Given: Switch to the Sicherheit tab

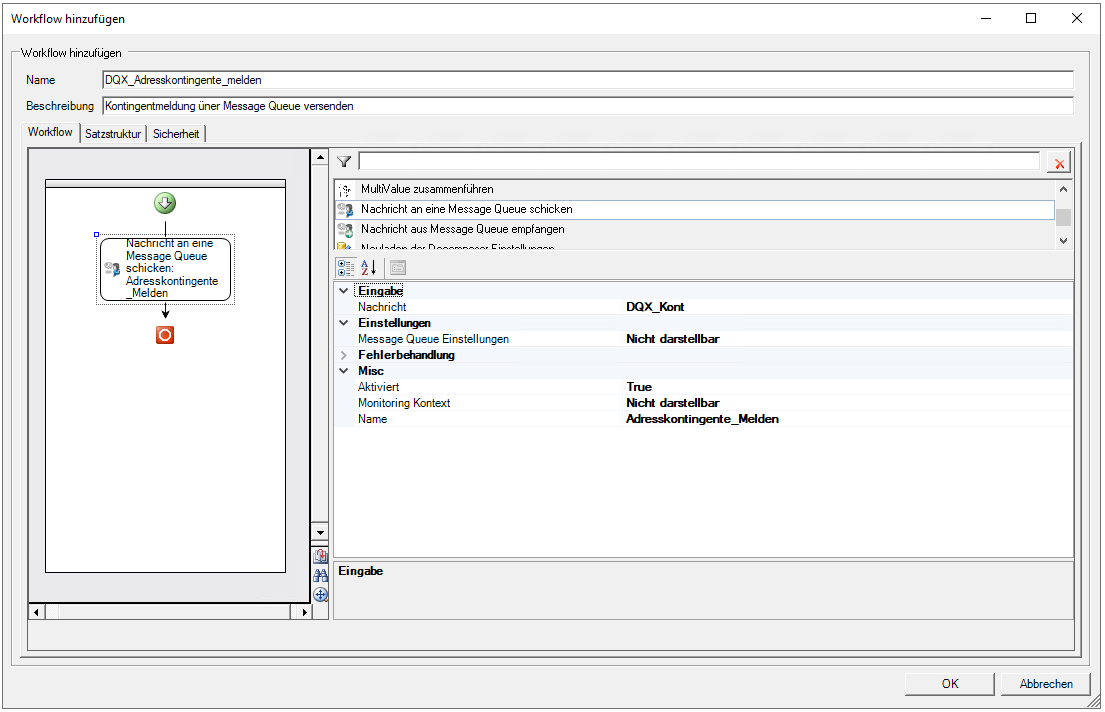Looking at the screenshot, I should pos(175,134).
